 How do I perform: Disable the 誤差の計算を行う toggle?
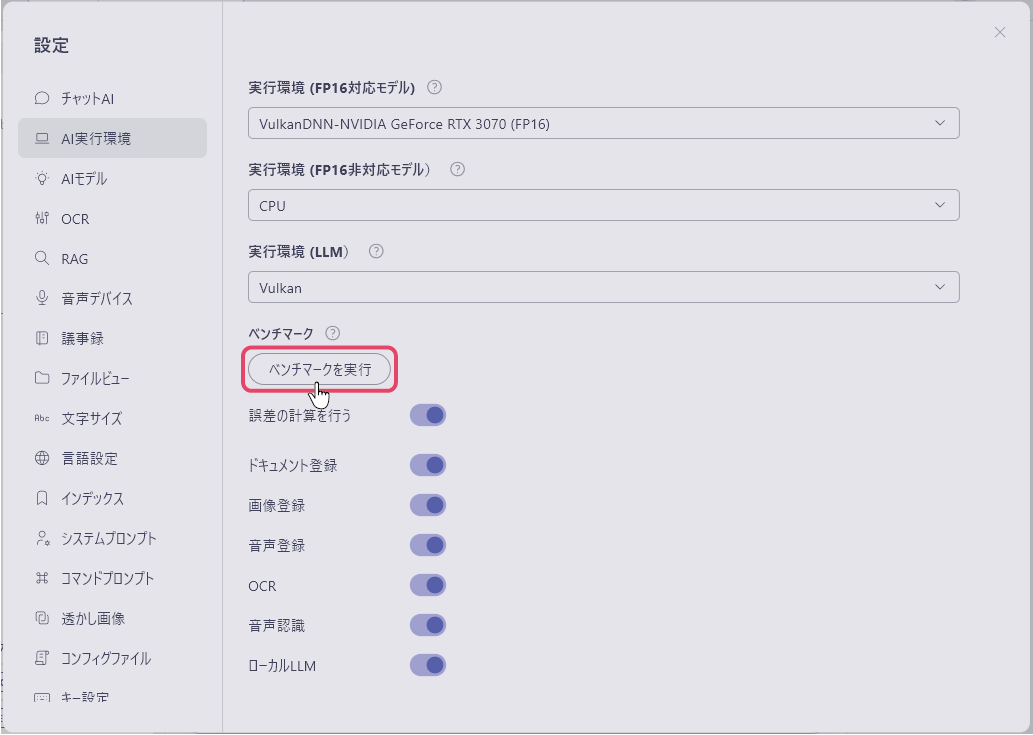pyautogui.click(x=427, y=414)
